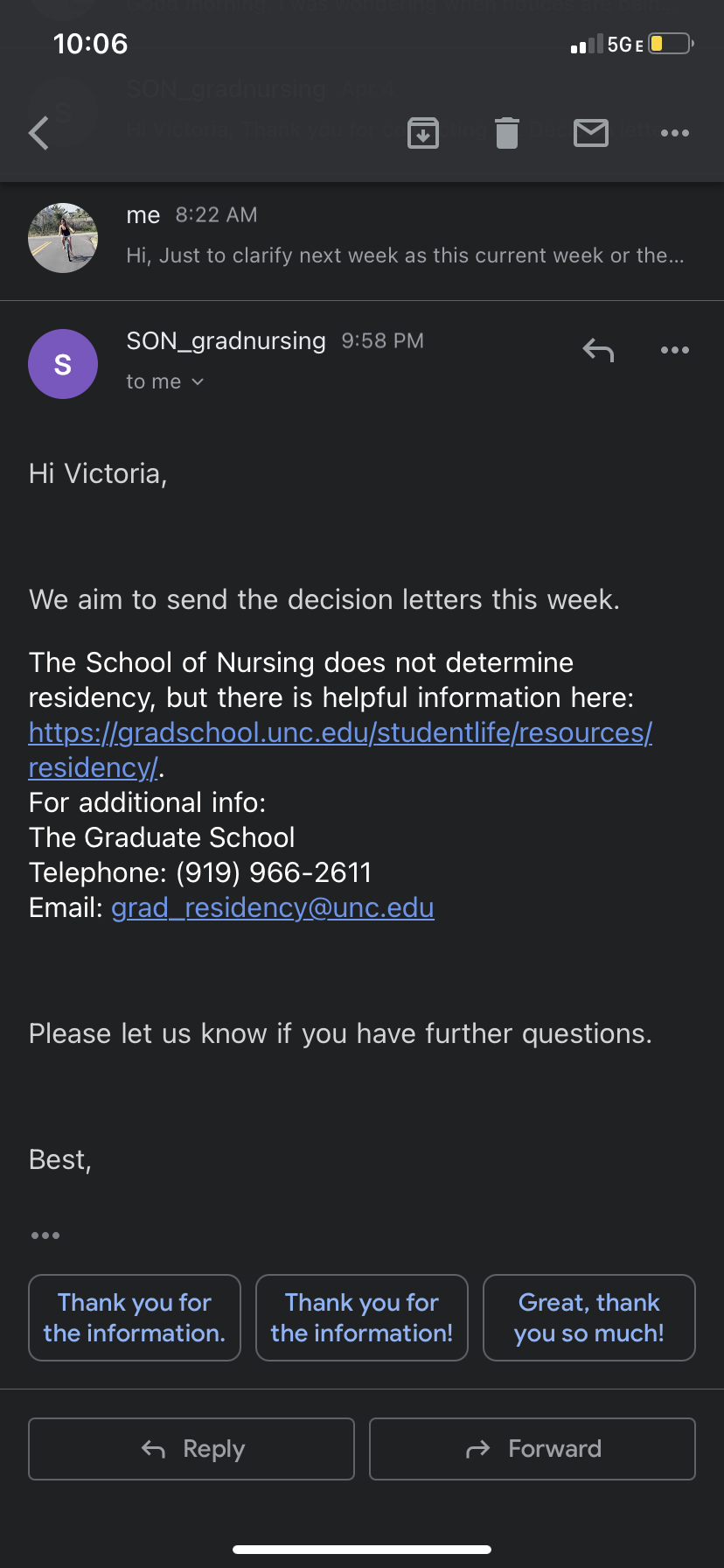Tap the purple S sender avatar
The width and height of the screenshot is (724, 1568).
[x=63, y=364]
